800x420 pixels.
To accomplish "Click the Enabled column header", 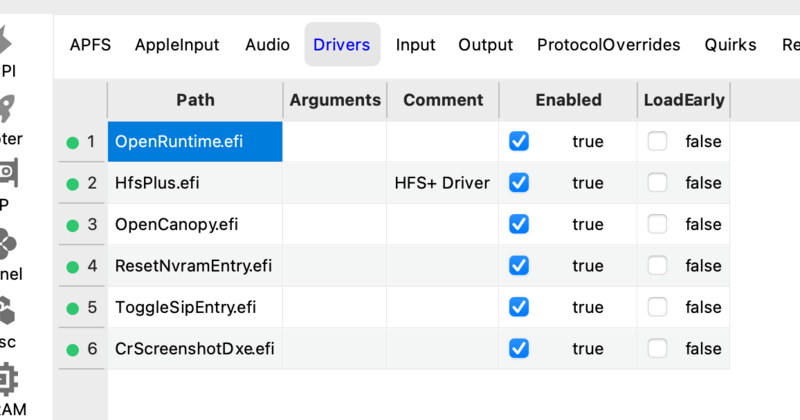I will [568, 100].
